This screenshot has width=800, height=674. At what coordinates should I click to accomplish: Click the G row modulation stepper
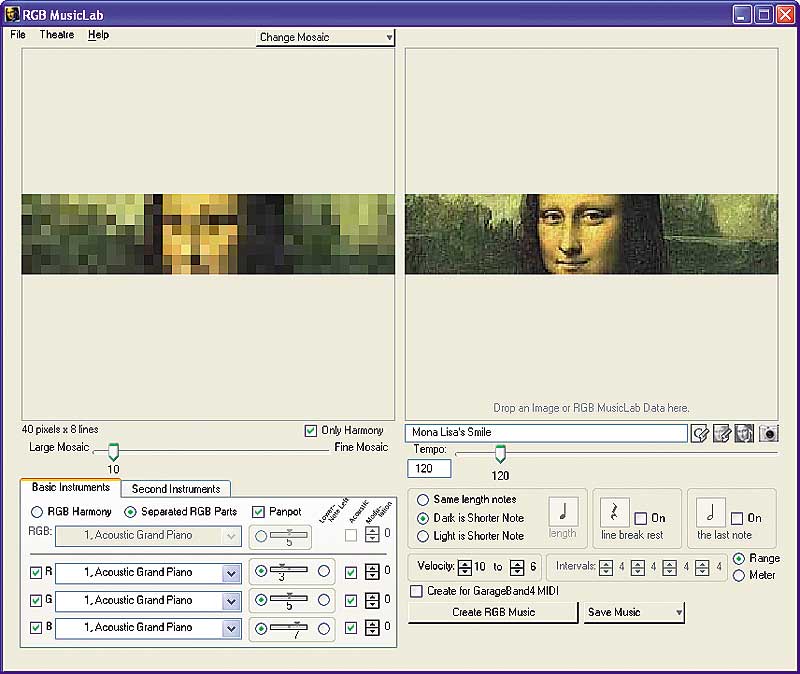372,600
